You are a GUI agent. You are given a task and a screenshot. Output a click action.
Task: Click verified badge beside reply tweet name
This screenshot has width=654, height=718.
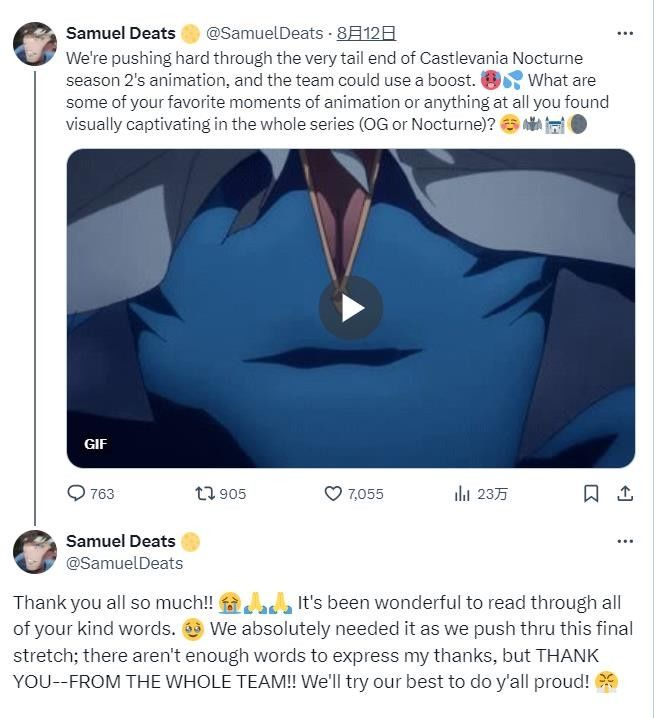tap(190, 541)
